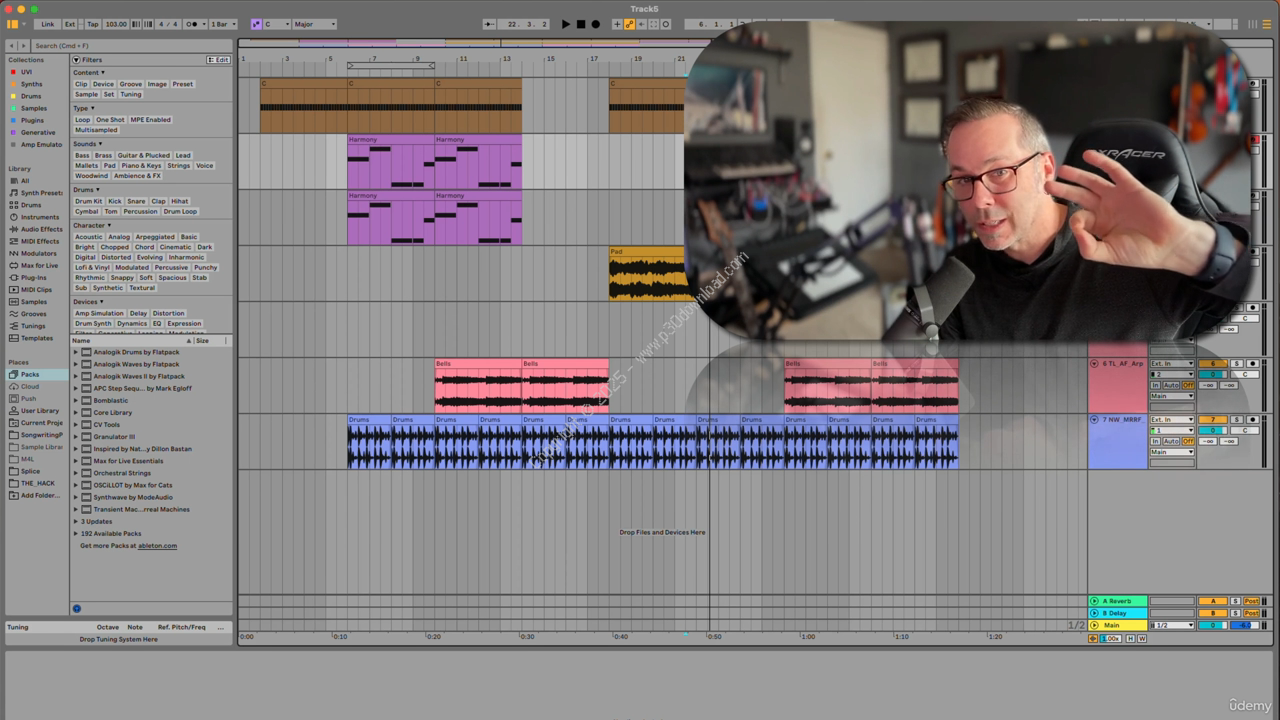Image resolution: width=1280 pixels, height=720 pixels.
Task: Toggle the Capture MIDI button
Action: coord(654,24)
